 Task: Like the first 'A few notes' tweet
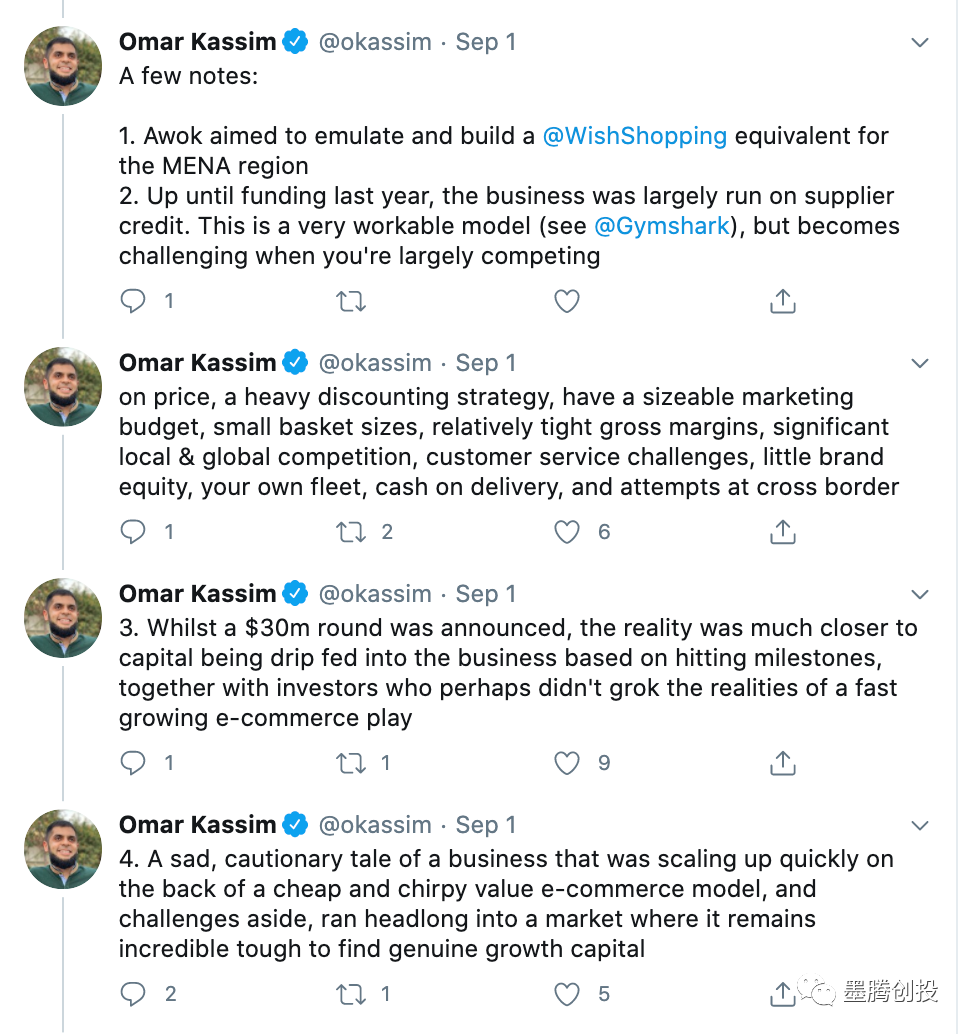(x=567, y=301)
